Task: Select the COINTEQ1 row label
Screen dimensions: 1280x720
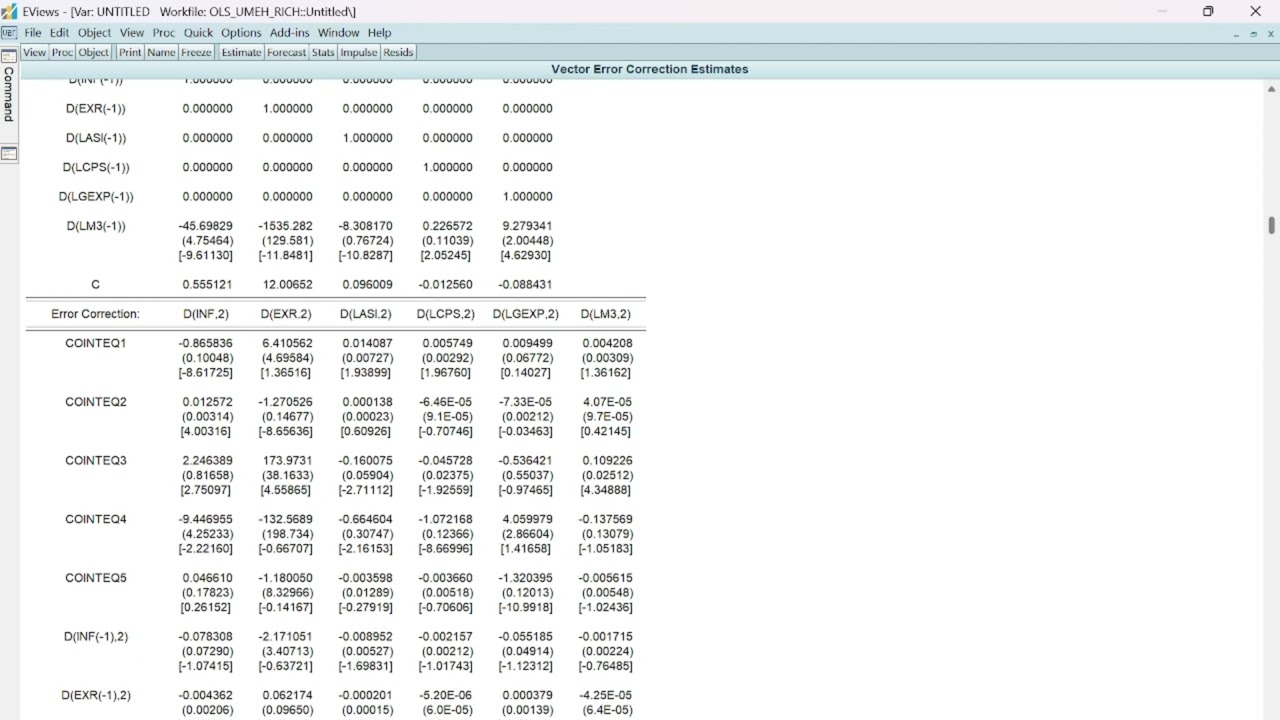Action: (x=96, y=343)
